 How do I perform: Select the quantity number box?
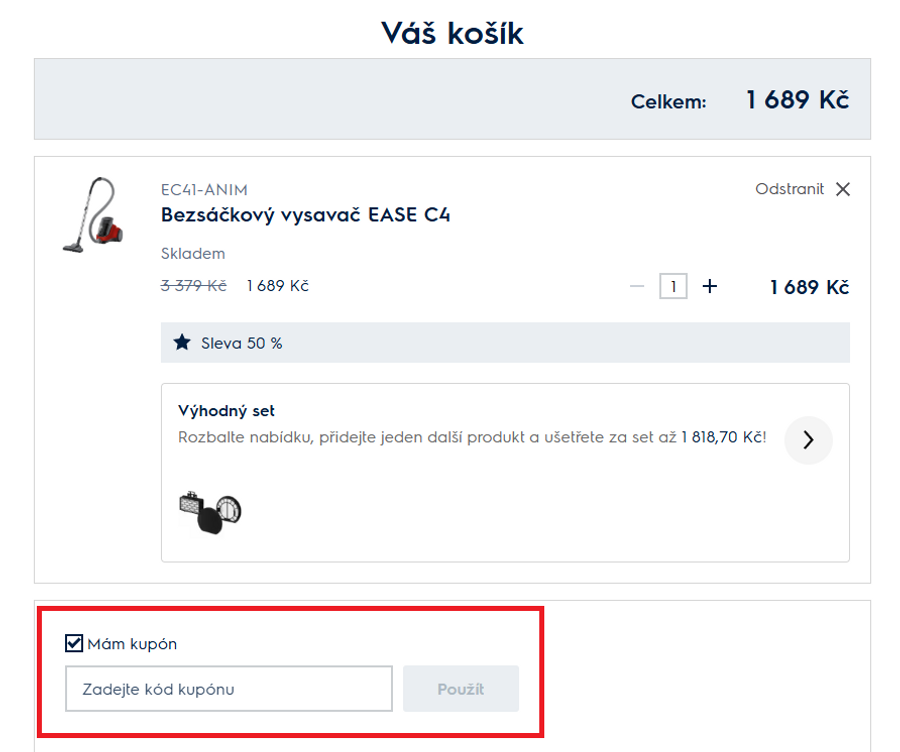[x=673, y=287]
